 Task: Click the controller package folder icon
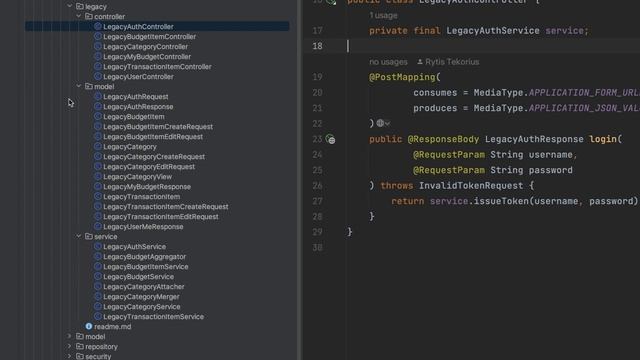(x=89, y=16)
